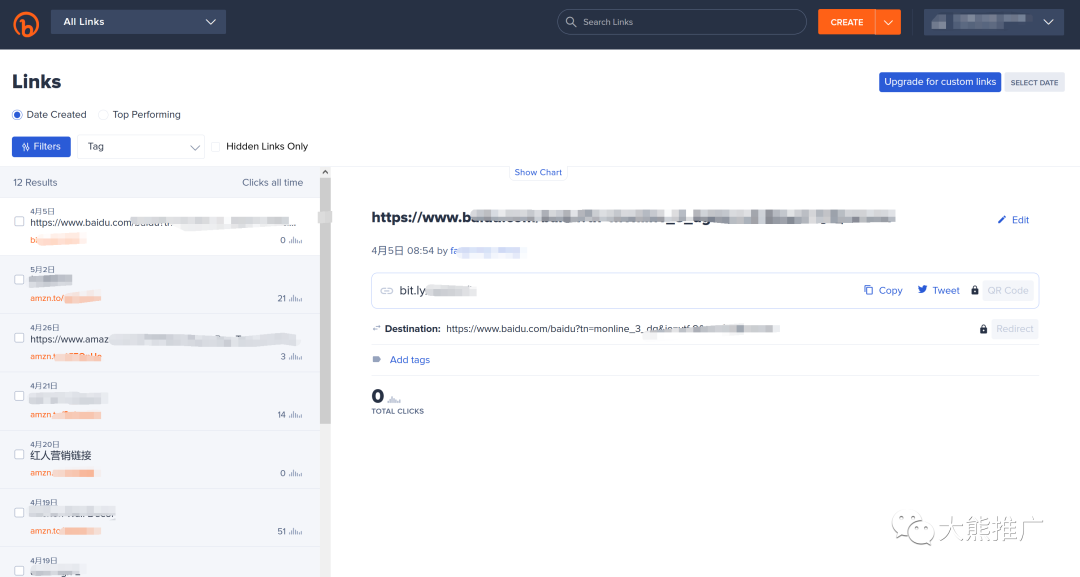The image size is (1080, 577).
Task: Open the Filters button
Action: click(x=41, y=147)
